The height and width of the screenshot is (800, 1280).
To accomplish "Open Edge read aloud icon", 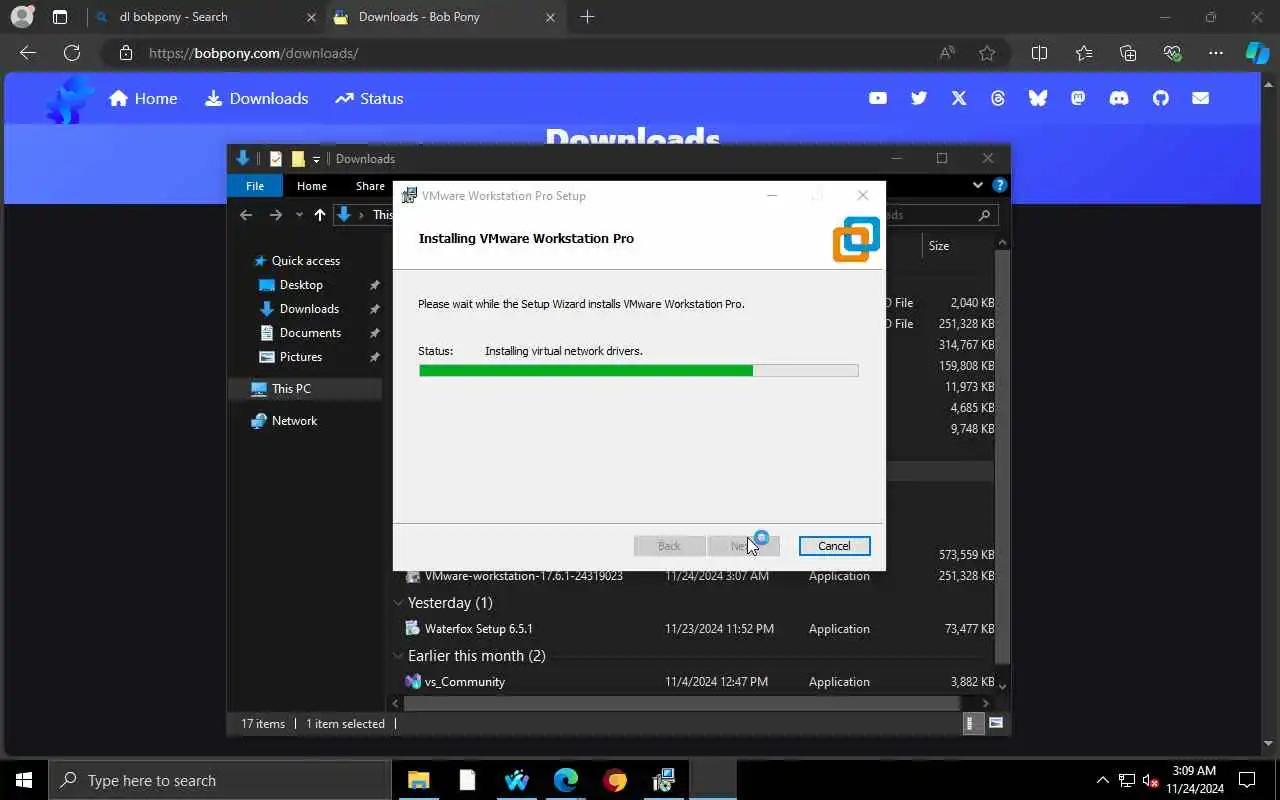I will click(x=946, y=53).
